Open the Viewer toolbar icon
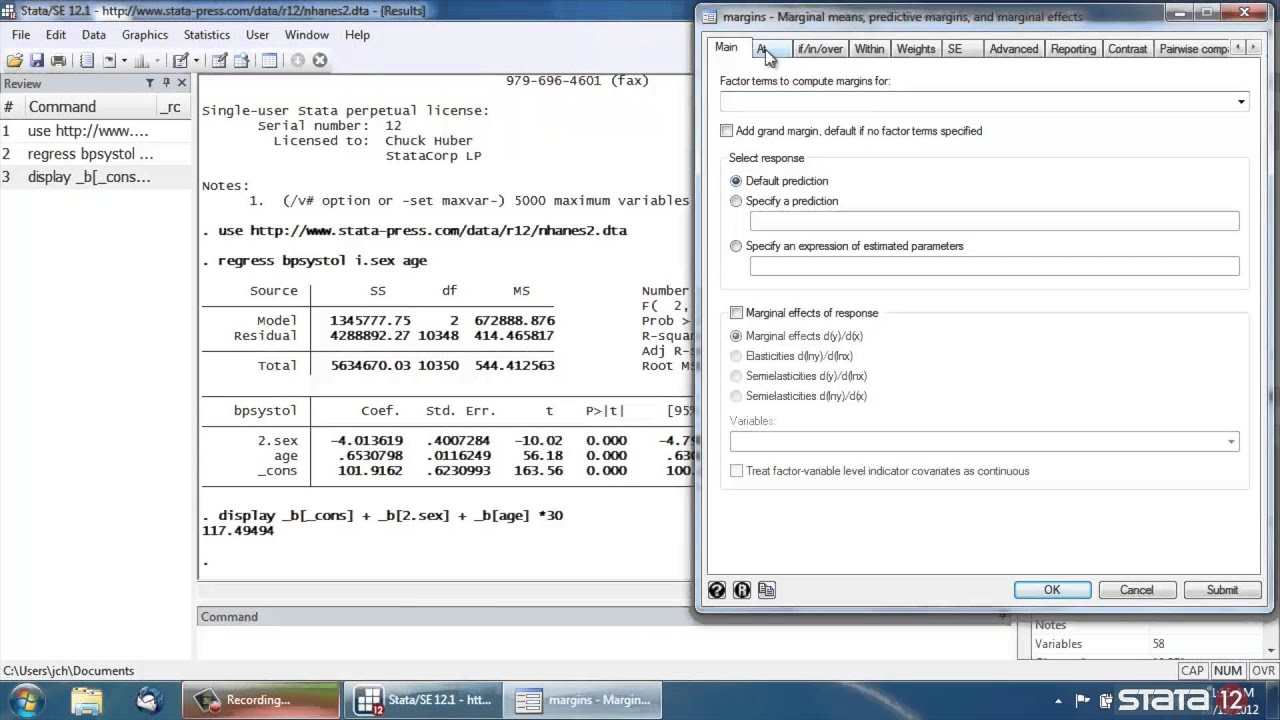 click(x=109, y=60)
